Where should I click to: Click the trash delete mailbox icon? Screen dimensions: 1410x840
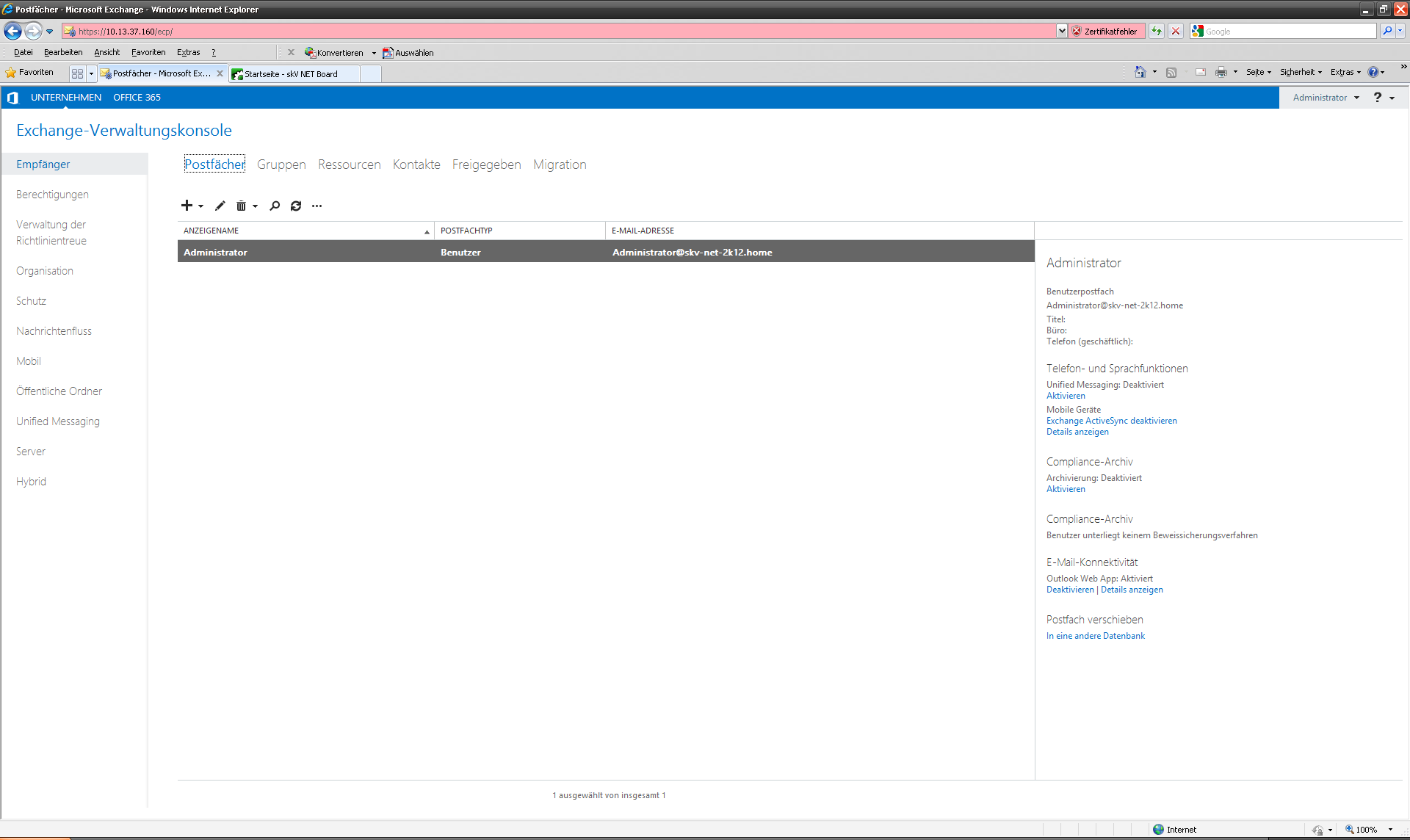[241, 206]
